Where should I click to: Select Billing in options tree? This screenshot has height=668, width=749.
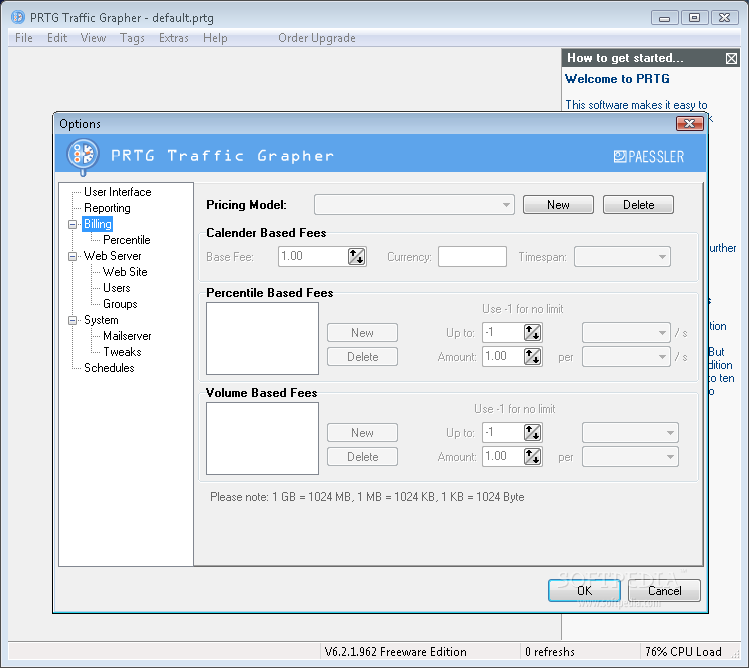tap(97, 224)
